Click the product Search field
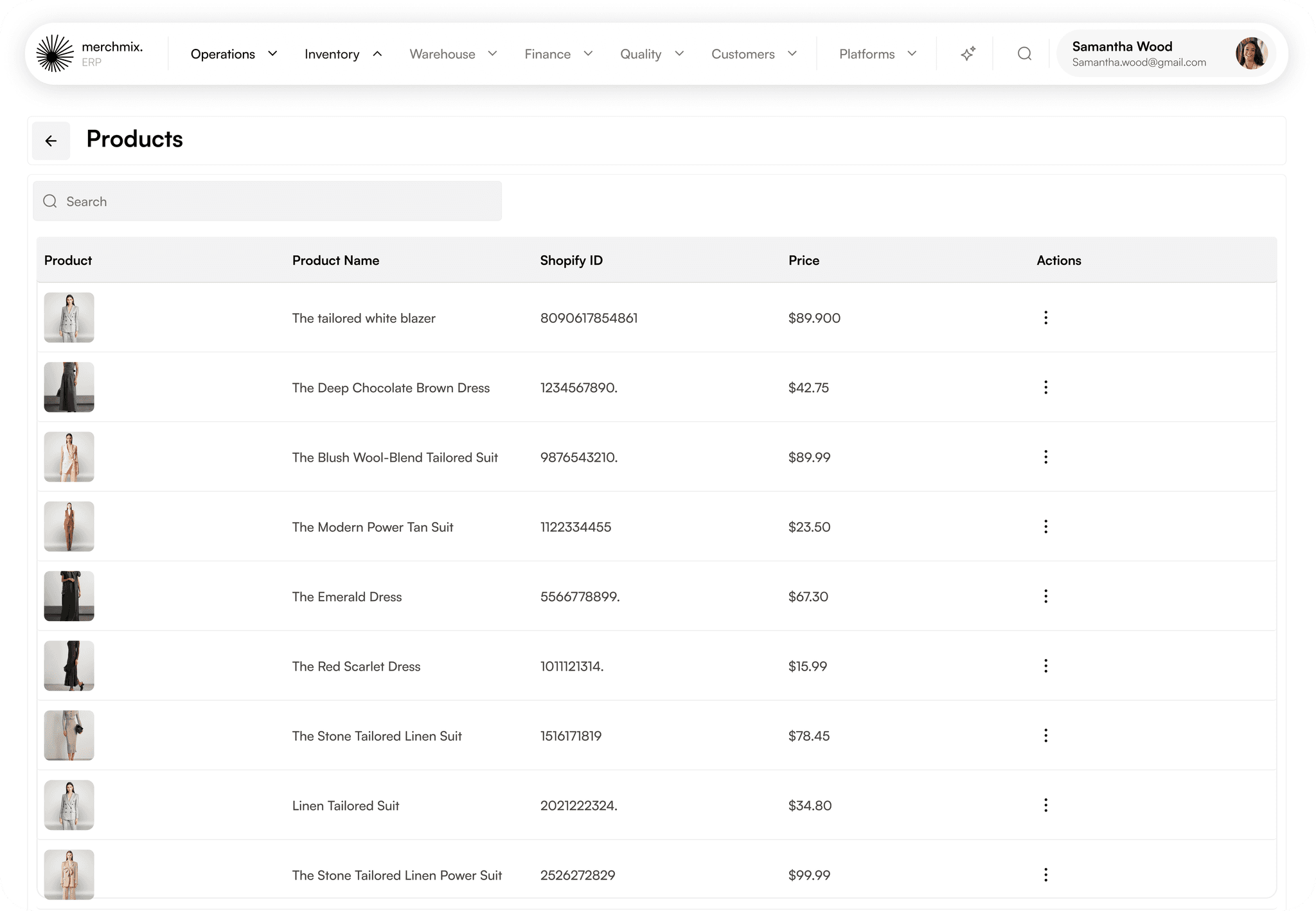1316x911 pixels. (267, 201)
